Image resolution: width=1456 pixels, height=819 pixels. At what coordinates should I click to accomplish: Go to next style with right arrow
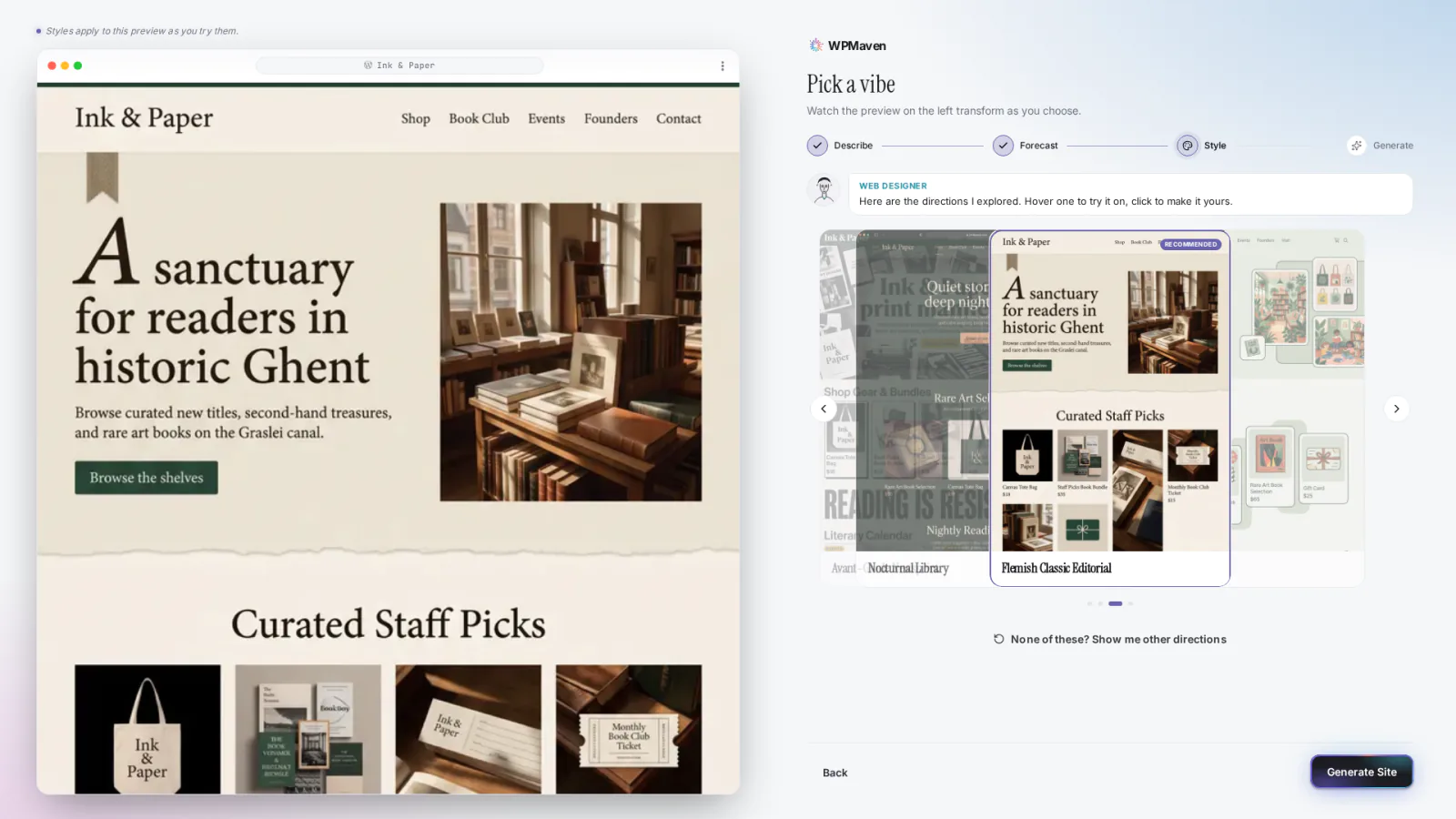1397,409
